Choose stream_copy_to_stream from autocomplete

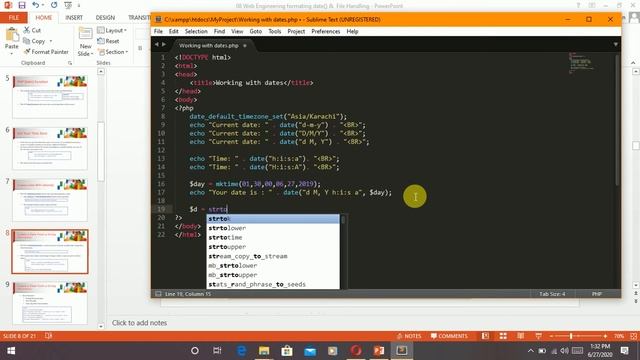[273, 256]
